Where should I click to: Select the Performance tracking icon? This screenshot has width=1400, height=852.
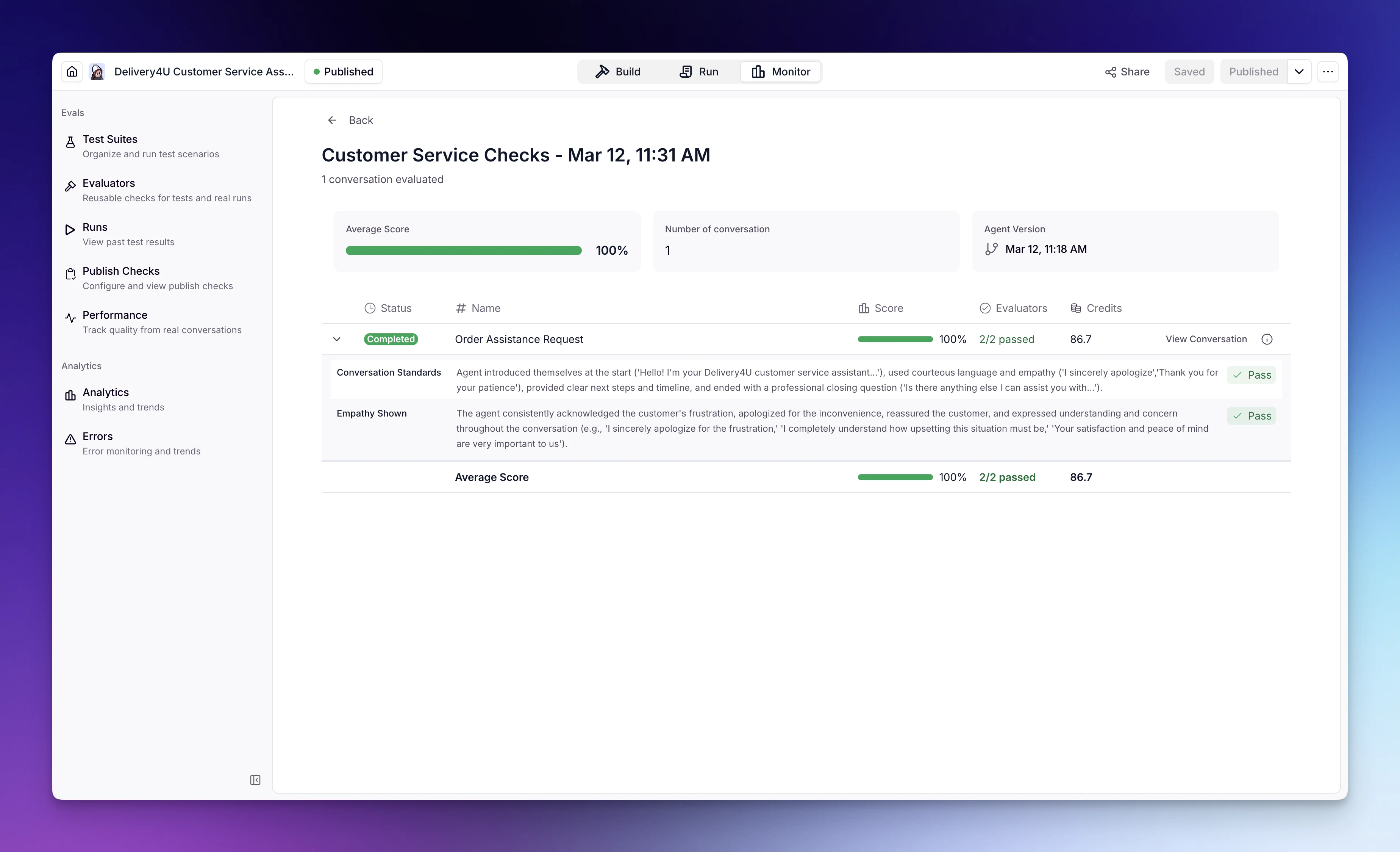pos(70,318)
